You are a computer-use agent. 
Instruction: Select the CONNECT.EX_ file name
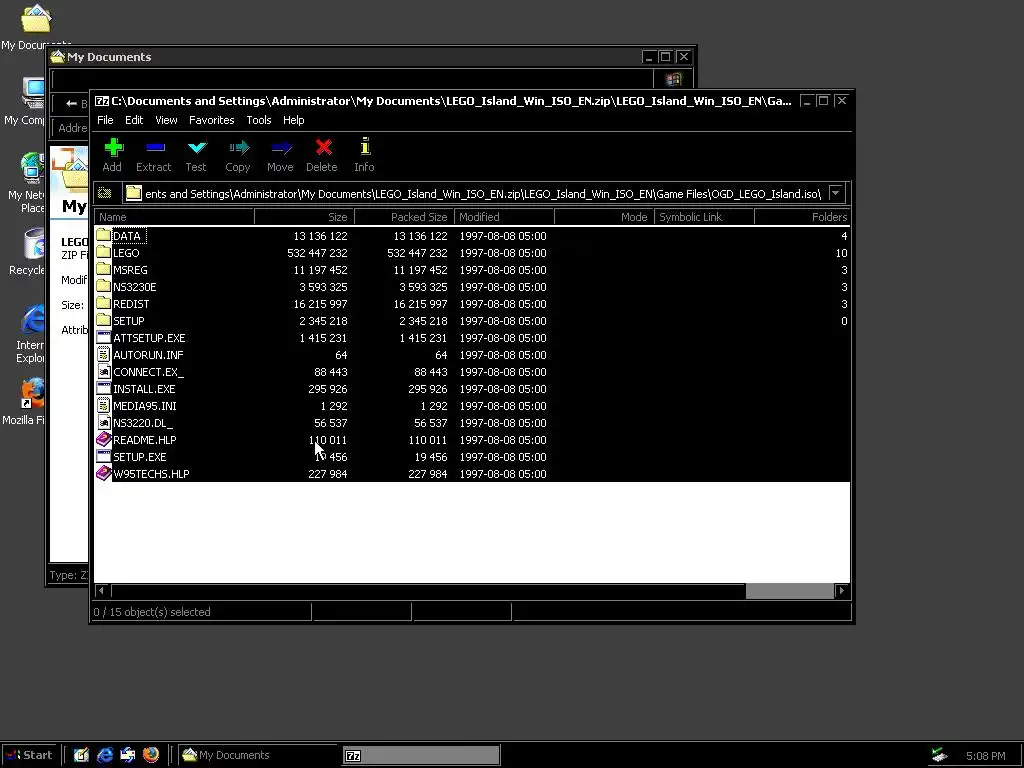[x=148, y=372]
